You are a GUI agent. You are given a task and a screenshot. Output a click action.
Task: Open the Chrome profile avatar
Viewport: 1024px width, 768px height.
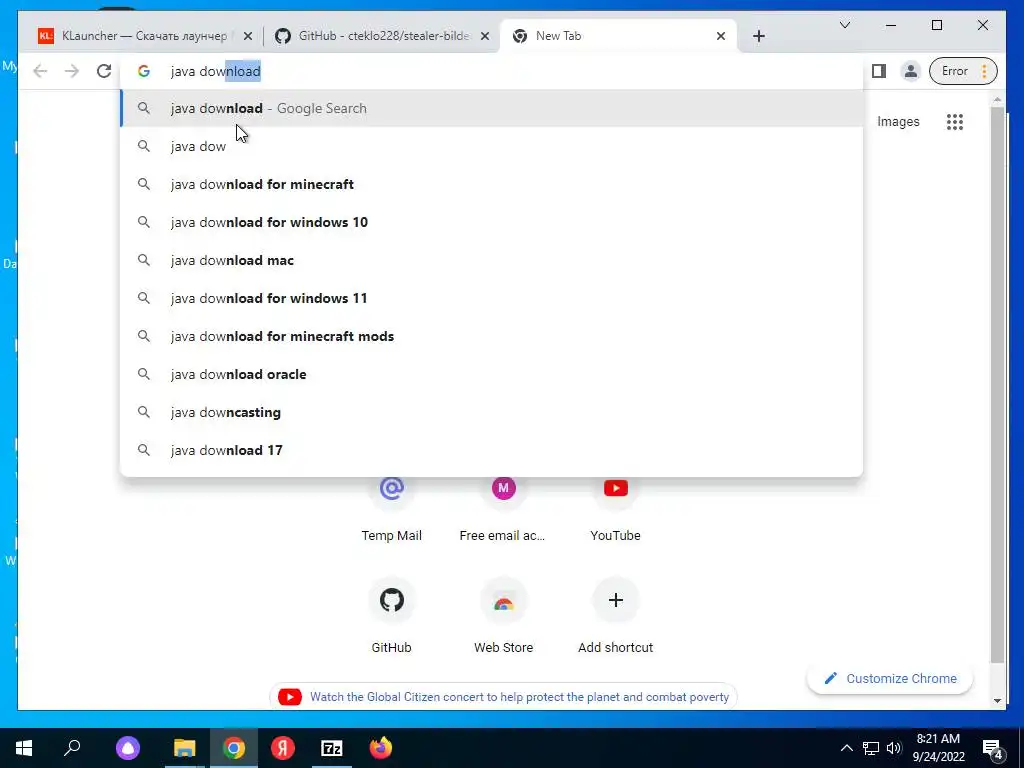910,71
